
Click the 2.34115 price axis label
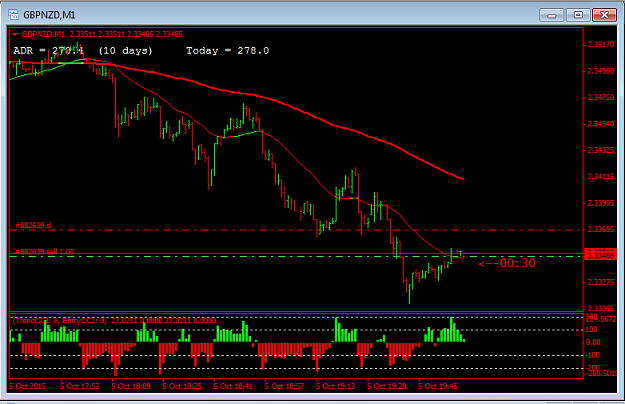(601, 177)
